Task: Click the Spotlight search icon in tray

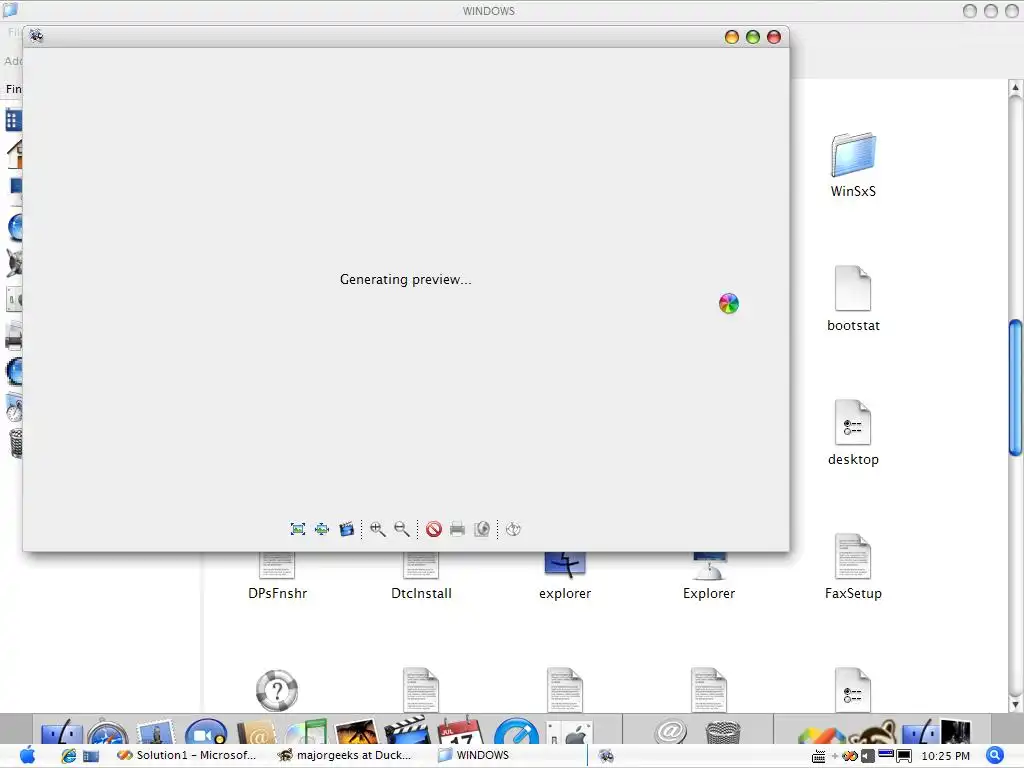Action: click(994, 756)
